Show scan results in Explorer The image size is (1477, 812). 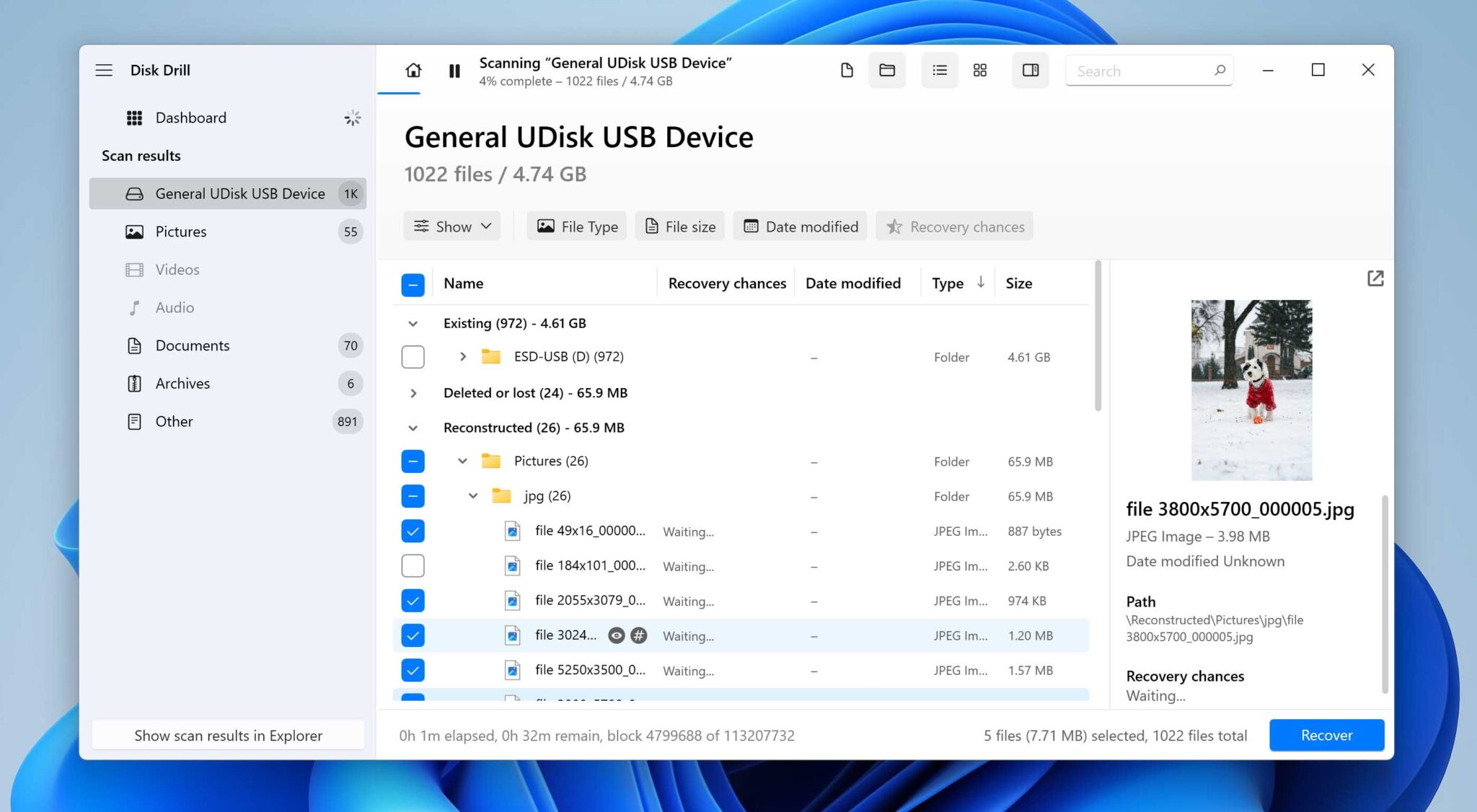coord(227,735)
